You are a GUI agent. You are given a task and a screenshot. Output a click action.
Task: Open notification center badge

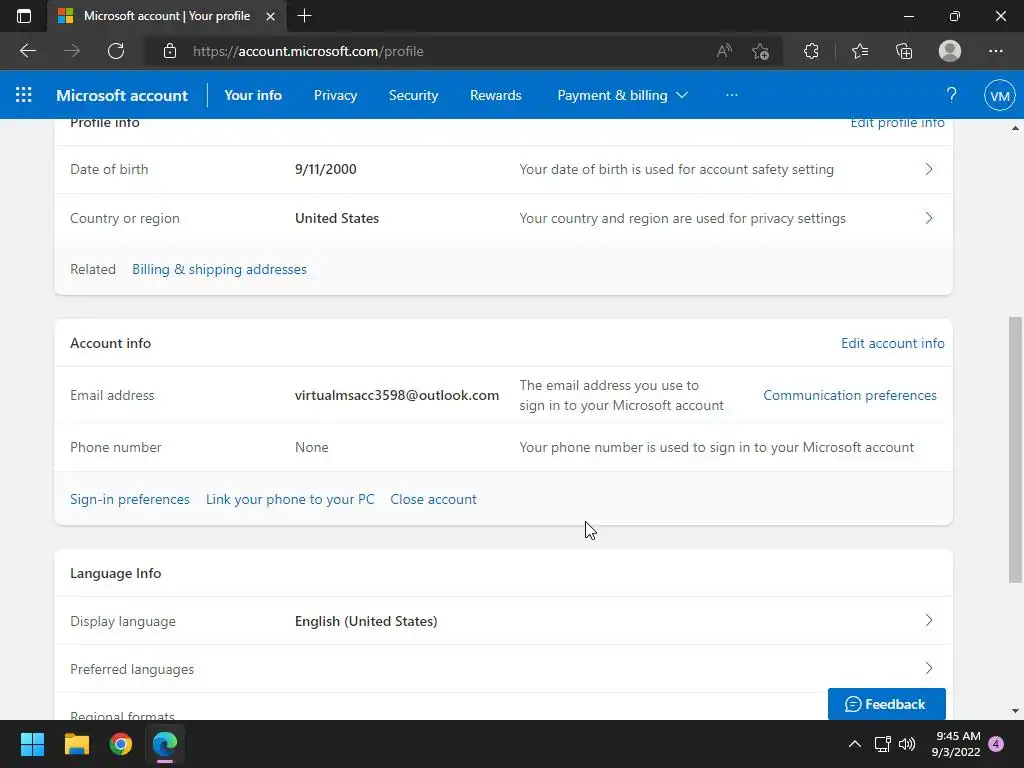(x=996, y=744)
